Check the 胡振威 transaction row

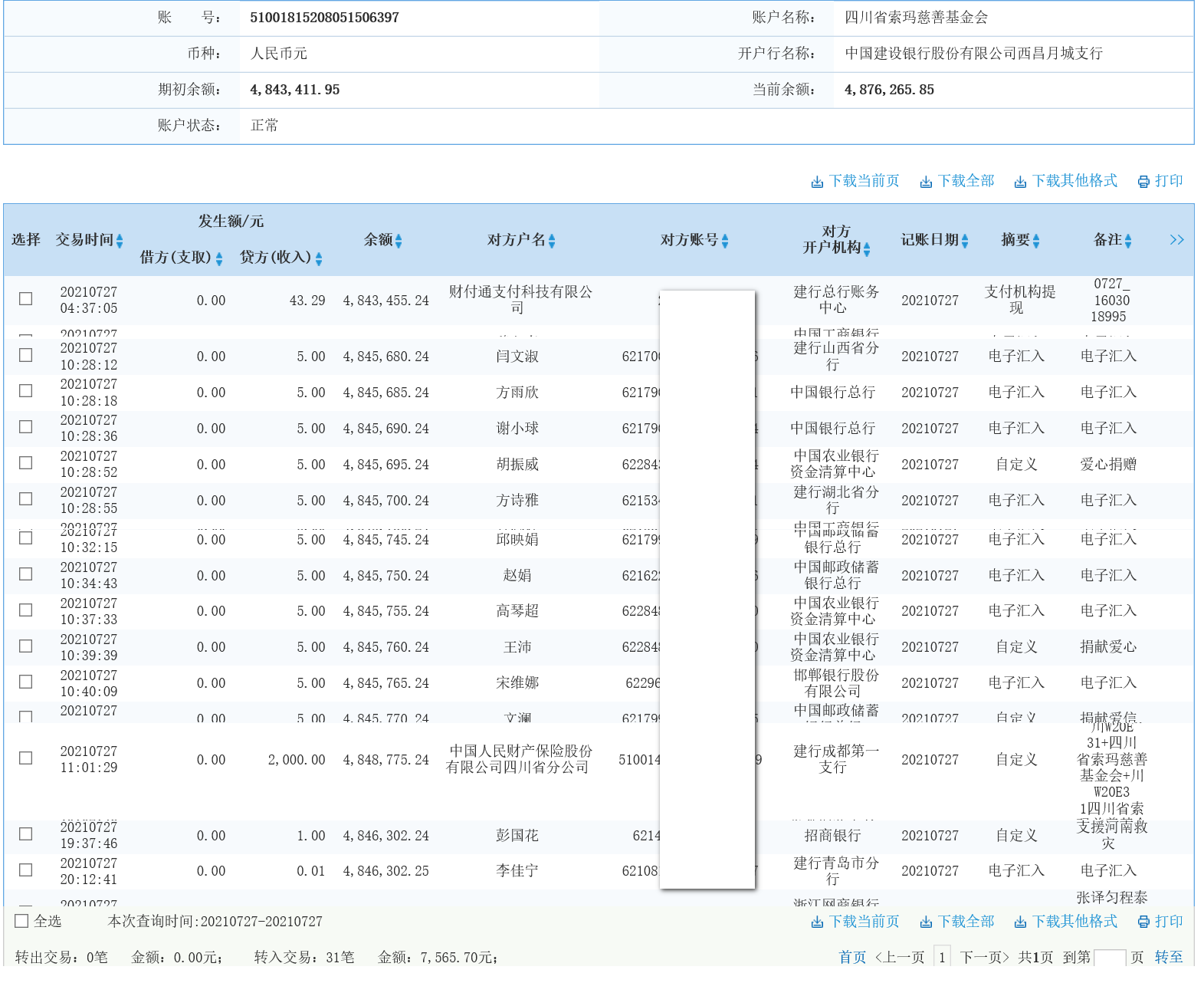click(x=26, y=463)
